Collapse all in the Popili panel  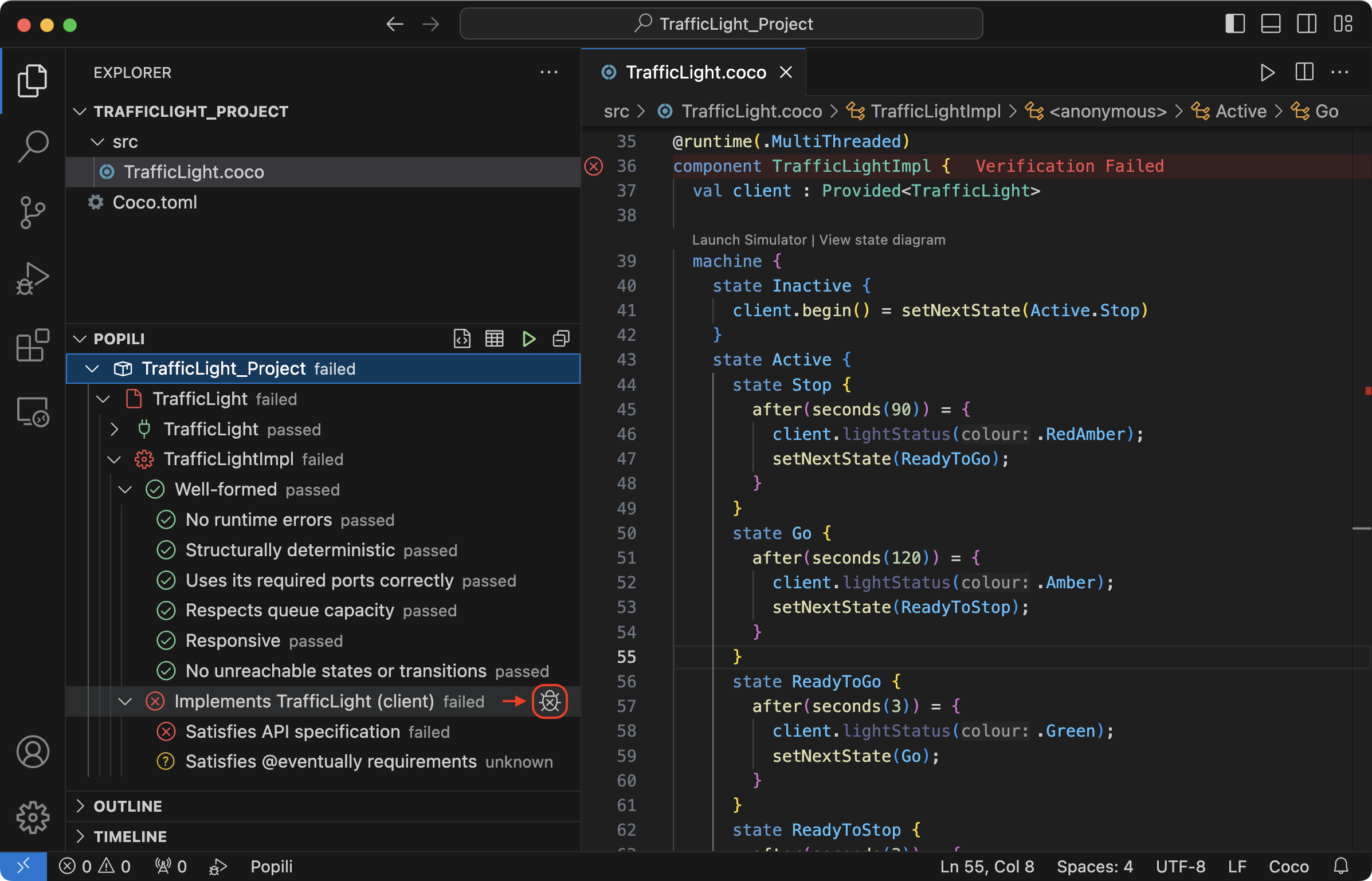click(x=561, y=339)
